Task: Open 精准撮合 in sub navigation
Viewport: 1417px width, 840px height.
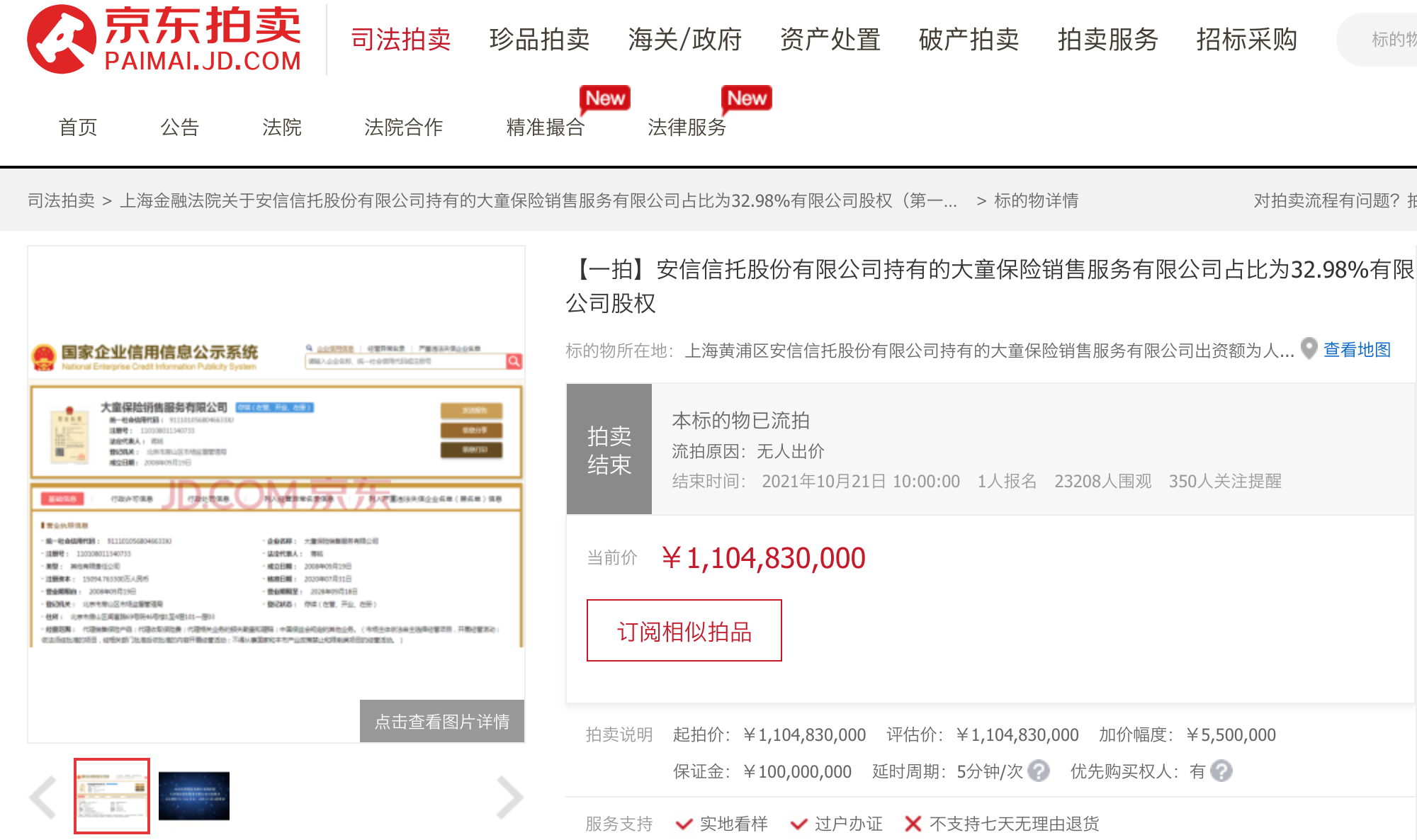Action: [546, 127]
